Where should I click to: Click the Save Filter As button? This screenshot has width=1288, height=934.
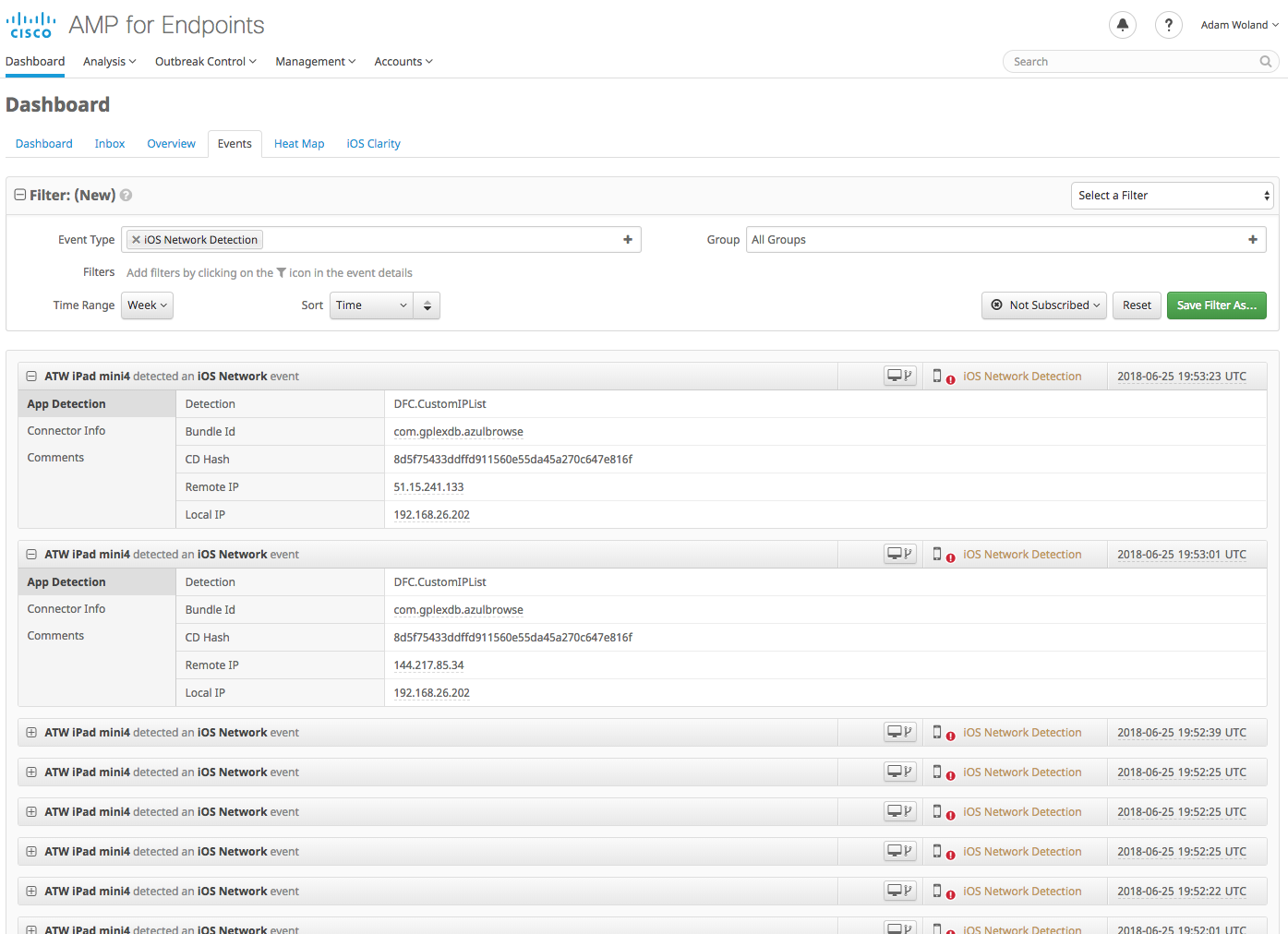coord(1216,305)
